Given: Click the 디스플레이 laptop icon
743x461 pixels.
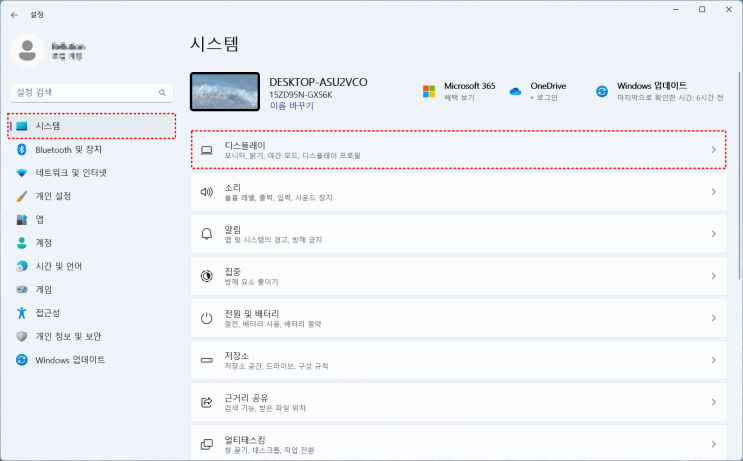Looking at the screenshot, I should coord(207,150).
